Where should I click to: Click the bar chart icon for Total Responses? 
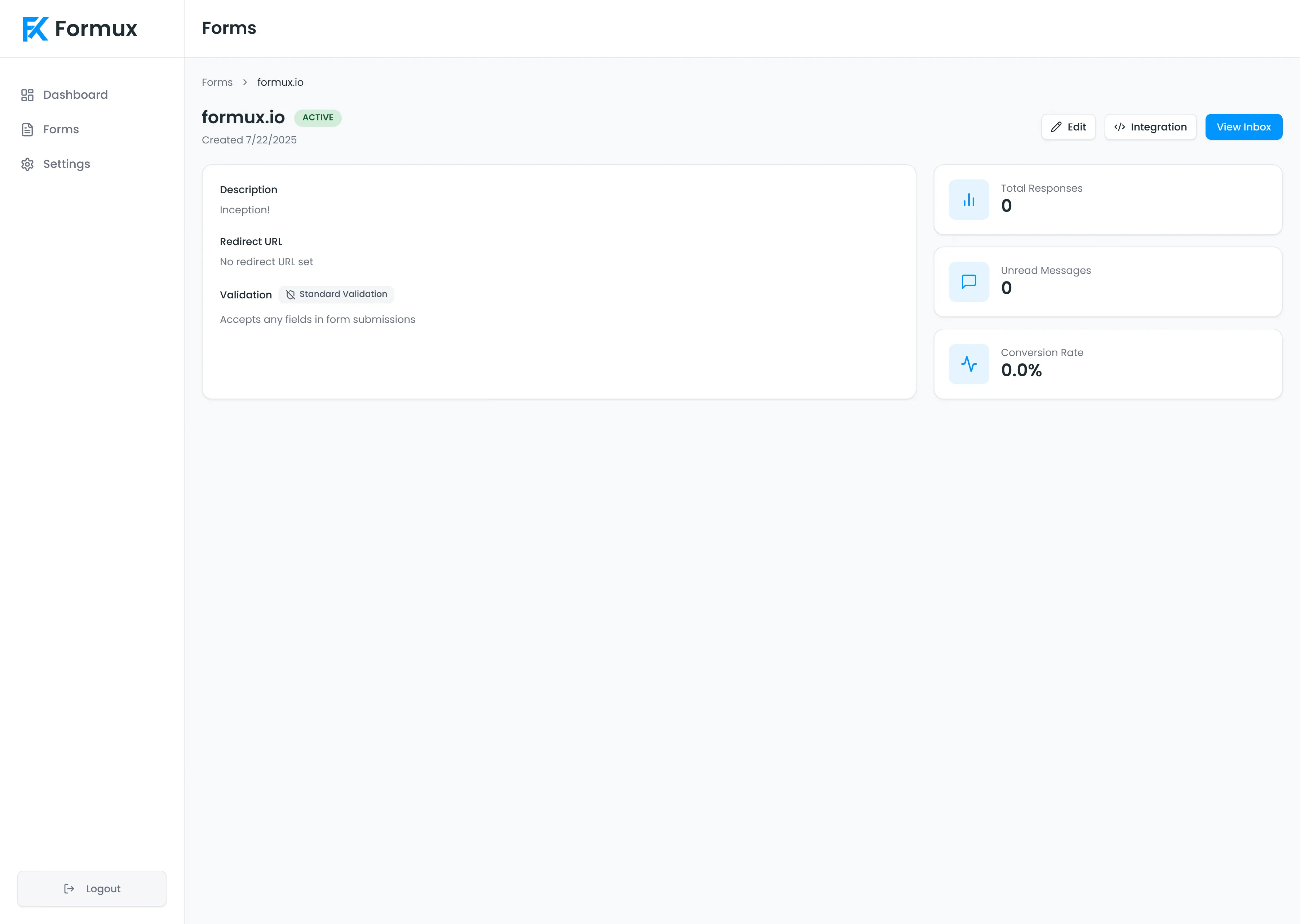pos(969,200)
